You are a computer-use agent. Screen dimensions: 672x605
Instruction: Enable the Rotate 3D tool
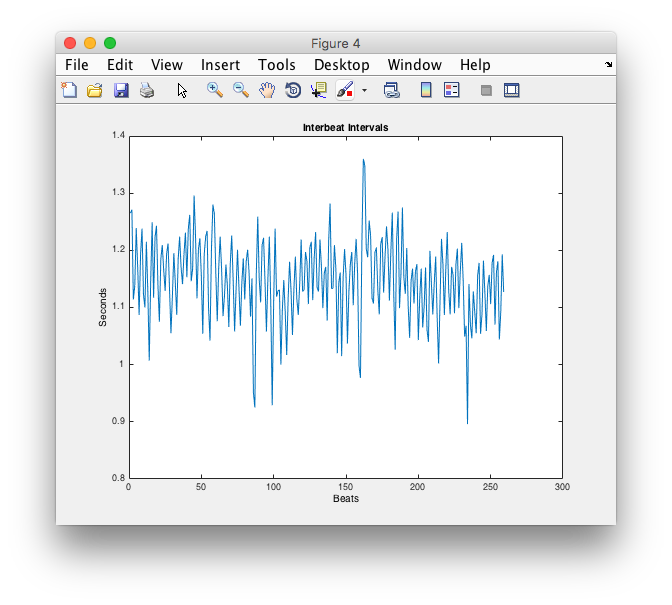click(293, 90)
